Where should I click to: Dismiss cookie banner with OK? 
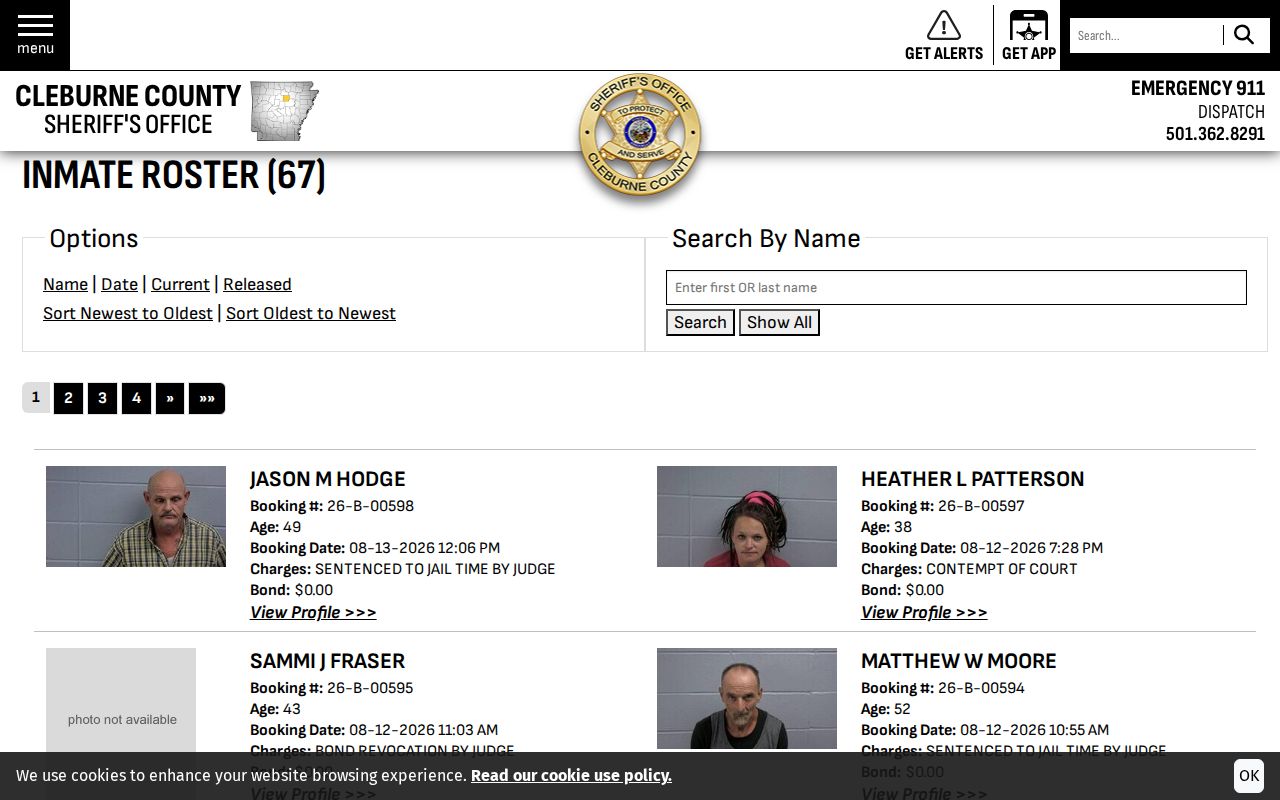click(x=1249, y=776)
